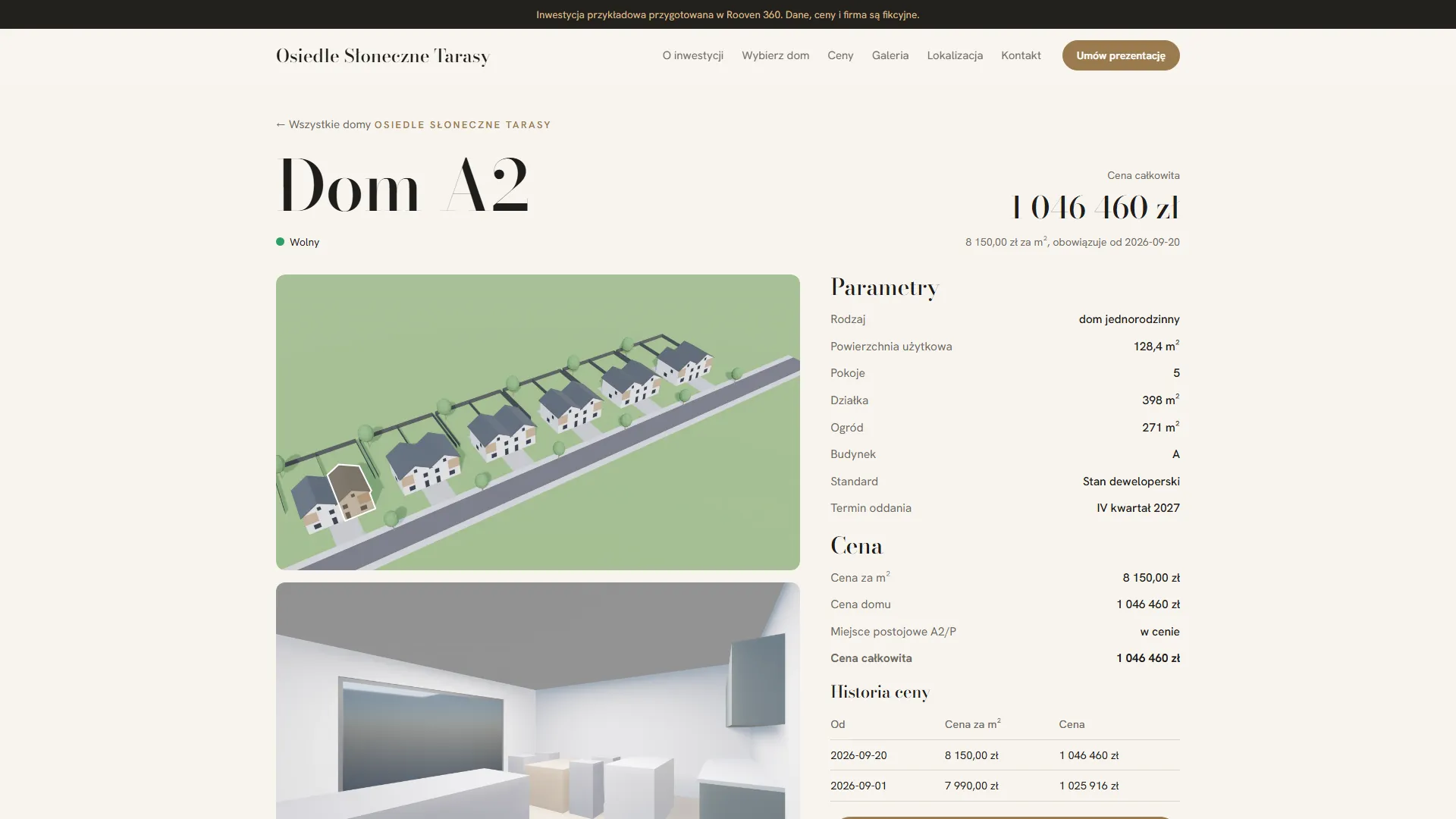Open the Galeria navigation link
This screenshot has height=819, width=1456.
click(890, 55)
